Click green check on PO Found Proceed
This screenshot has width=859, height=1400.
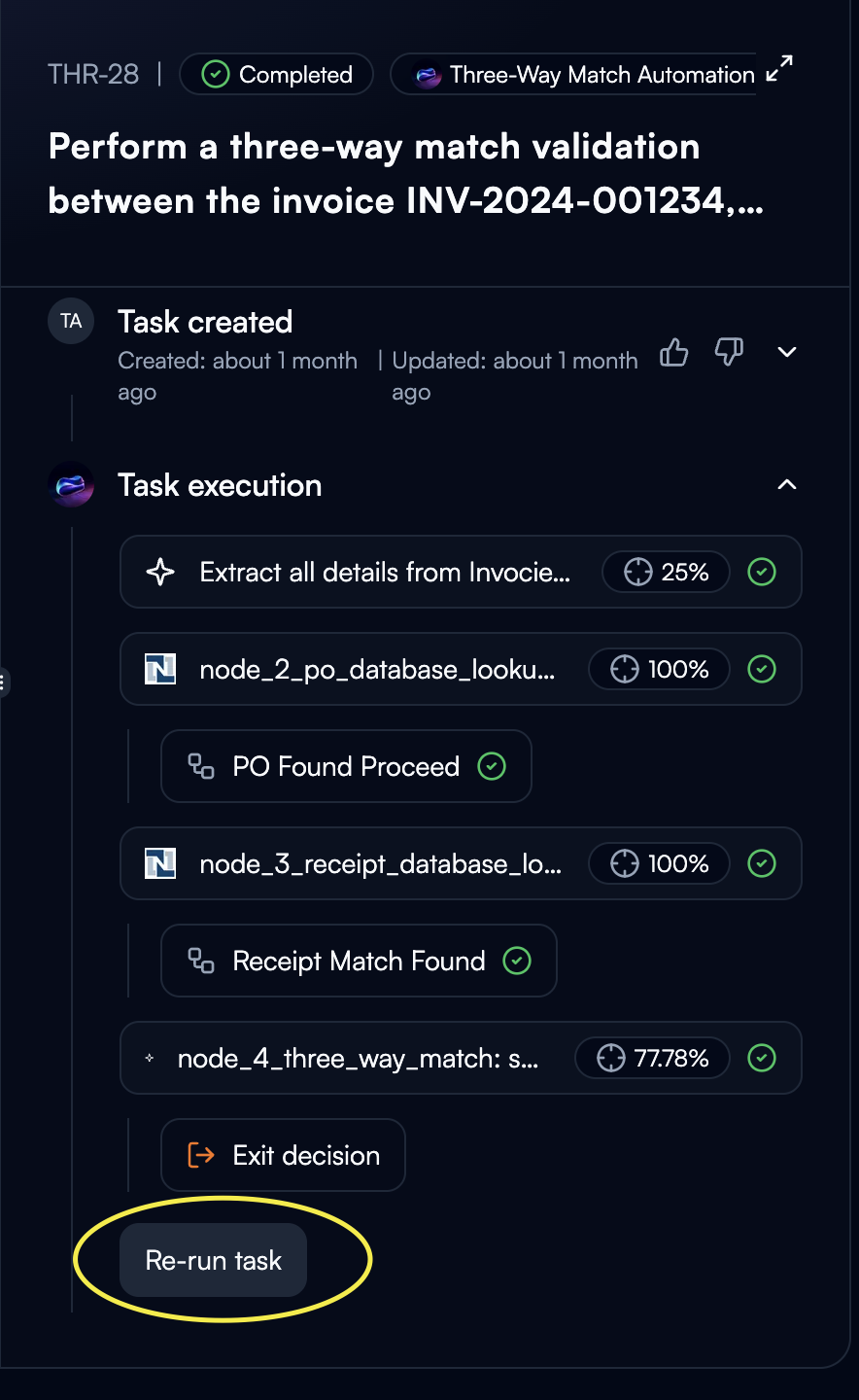(492, 766)
